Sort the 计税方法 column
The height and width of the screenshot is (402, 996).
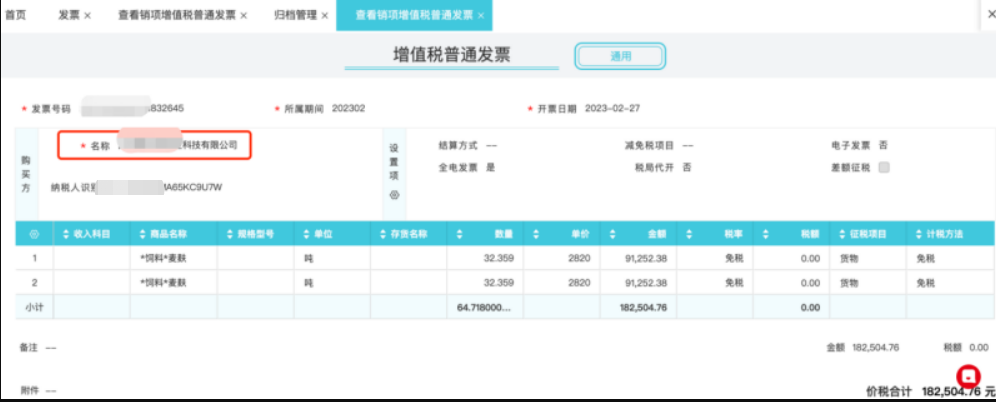point(918,233)
